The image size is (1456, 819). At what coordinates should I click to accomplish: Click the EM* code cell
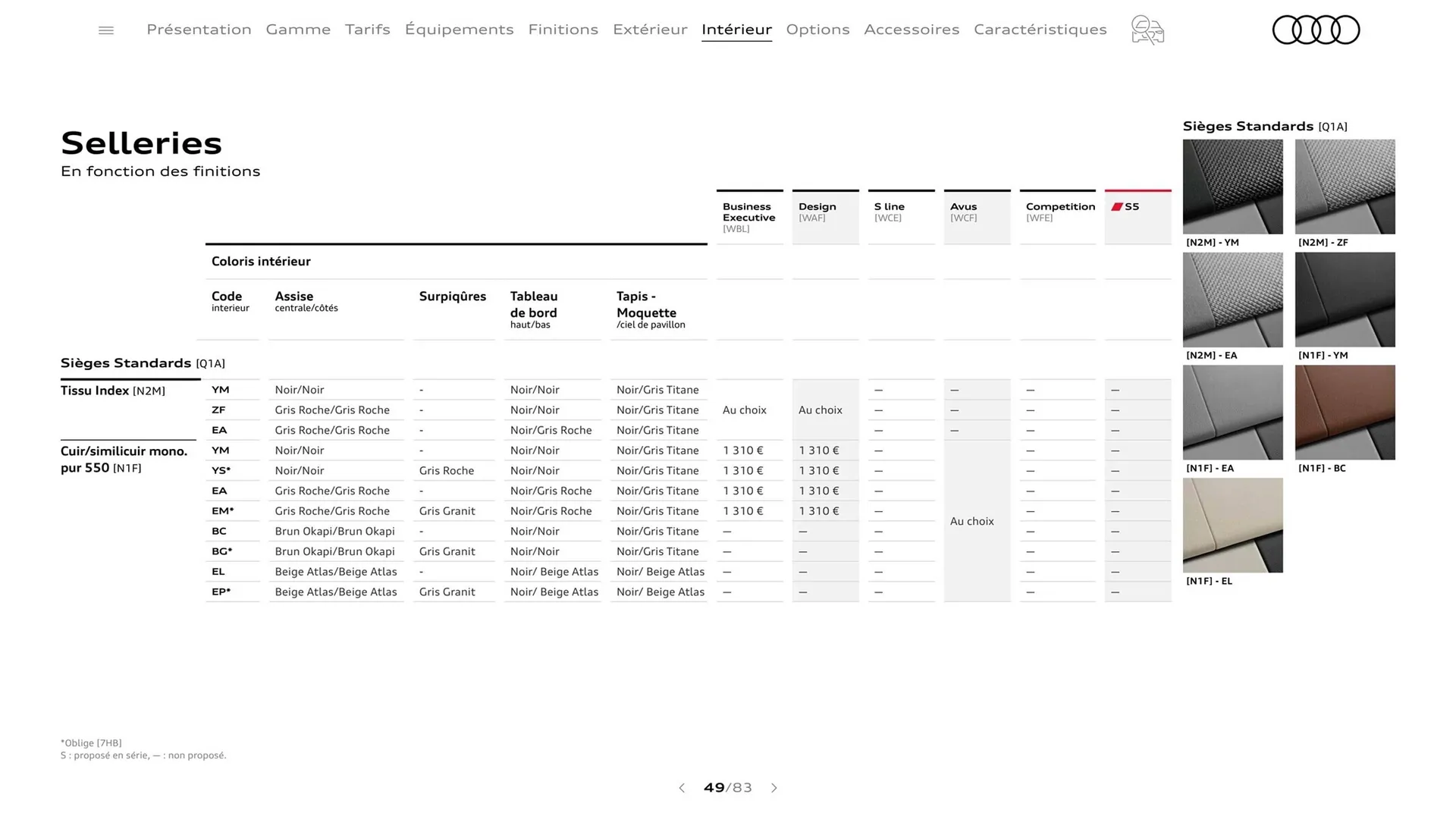[x=223, y=511]
